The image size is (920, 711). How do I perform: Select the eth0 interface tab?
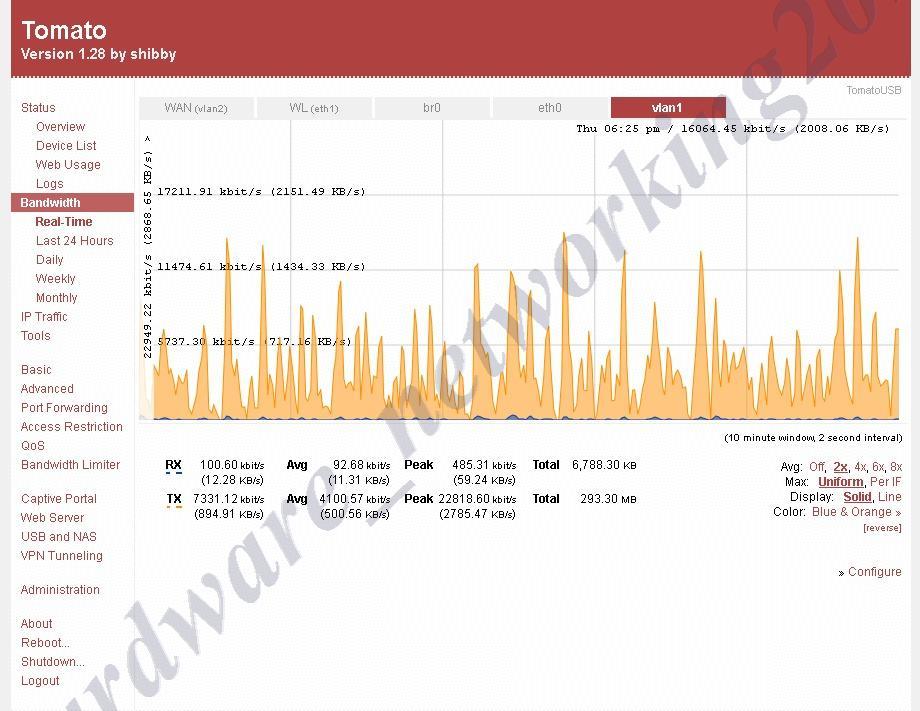point(550,108)
